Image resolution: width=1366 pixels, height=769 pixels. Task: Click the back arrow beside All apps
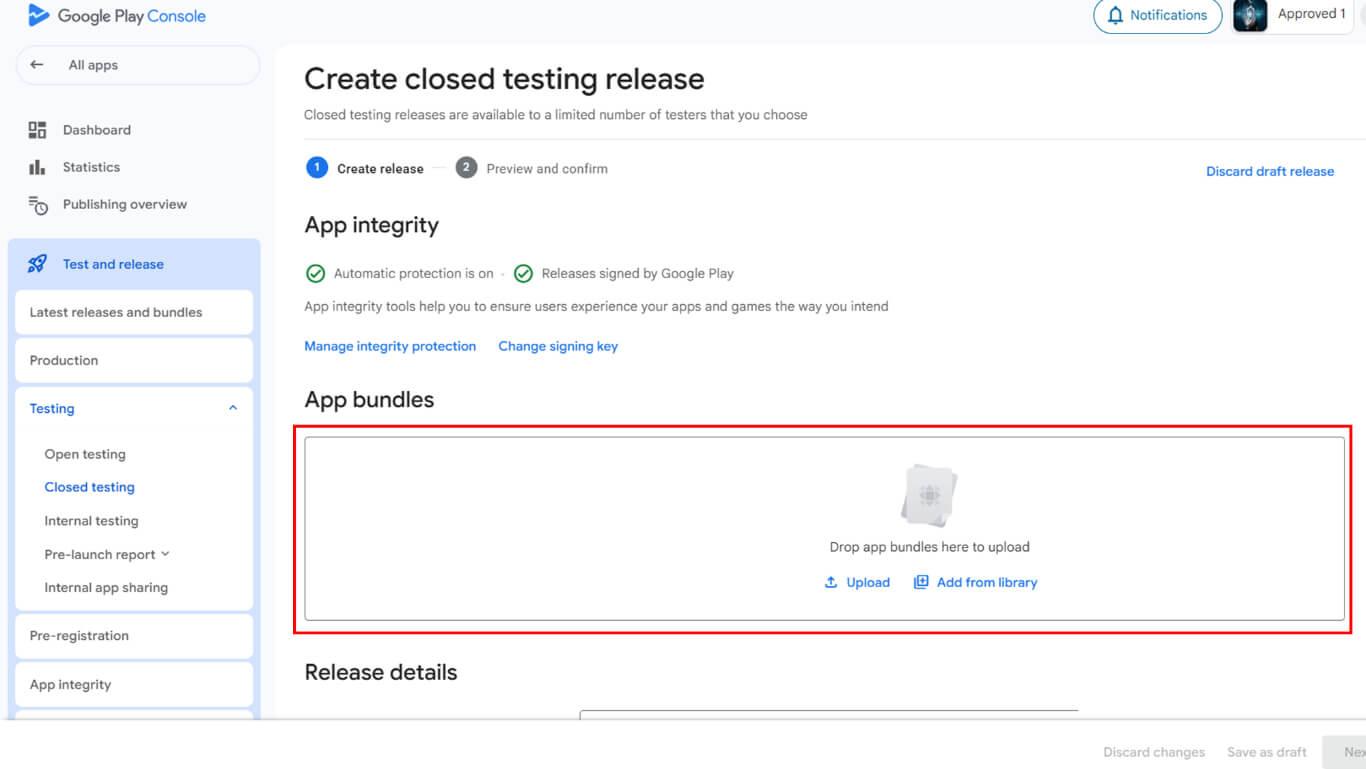[x=37, y=65]
